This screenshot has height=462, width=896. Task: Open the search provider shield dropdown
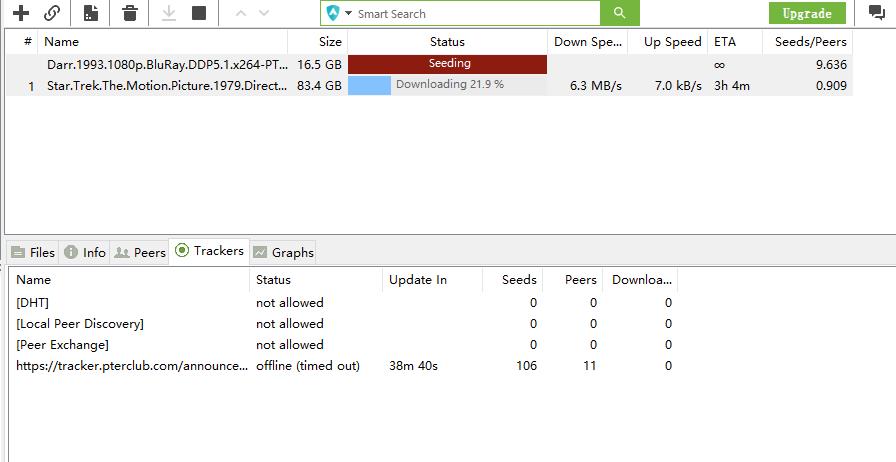tap(338, 13)
